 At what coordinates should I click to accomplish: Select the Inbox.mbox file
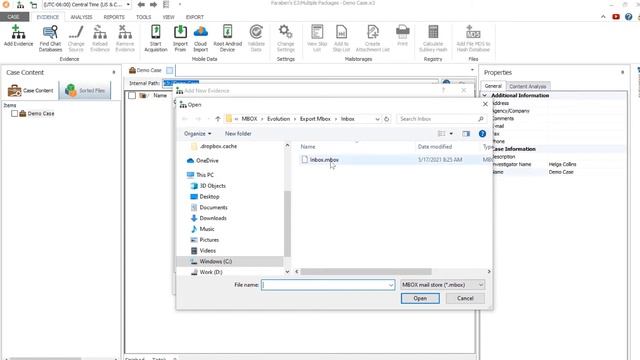324,160
